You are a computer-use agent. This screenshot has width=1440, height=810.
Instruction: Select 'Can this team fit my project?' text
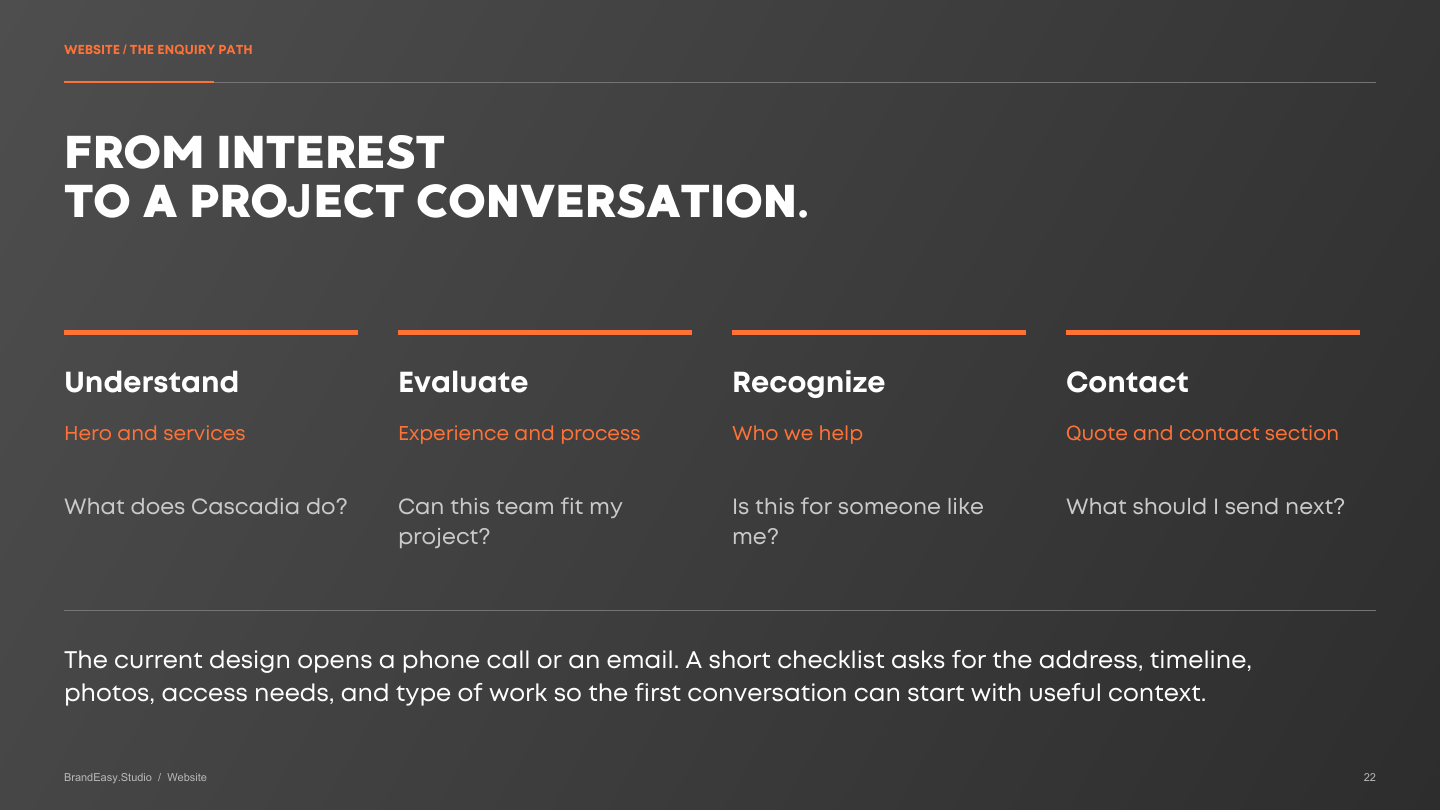point(510,521)
